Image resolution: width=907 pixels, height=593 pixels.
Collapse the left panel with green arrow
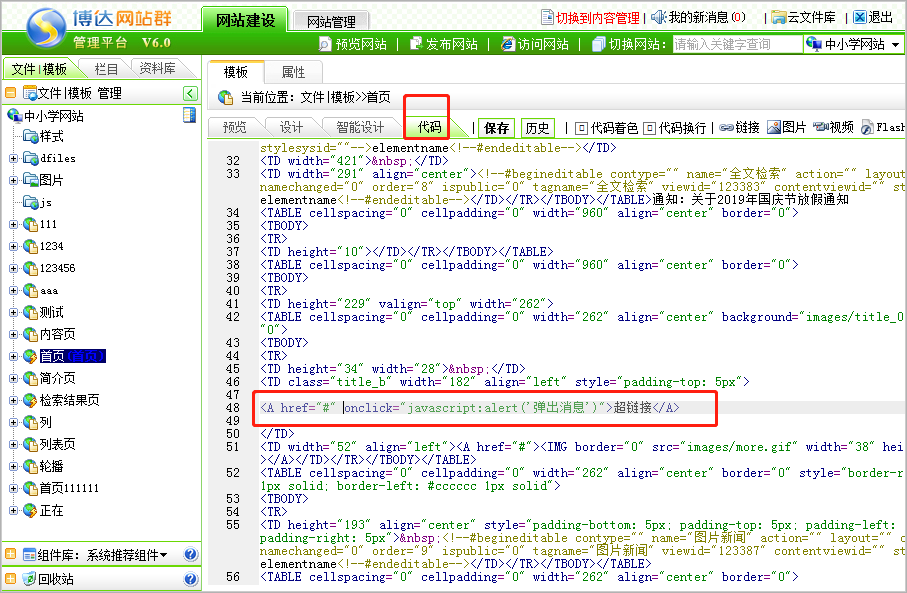tap(190, 93)
